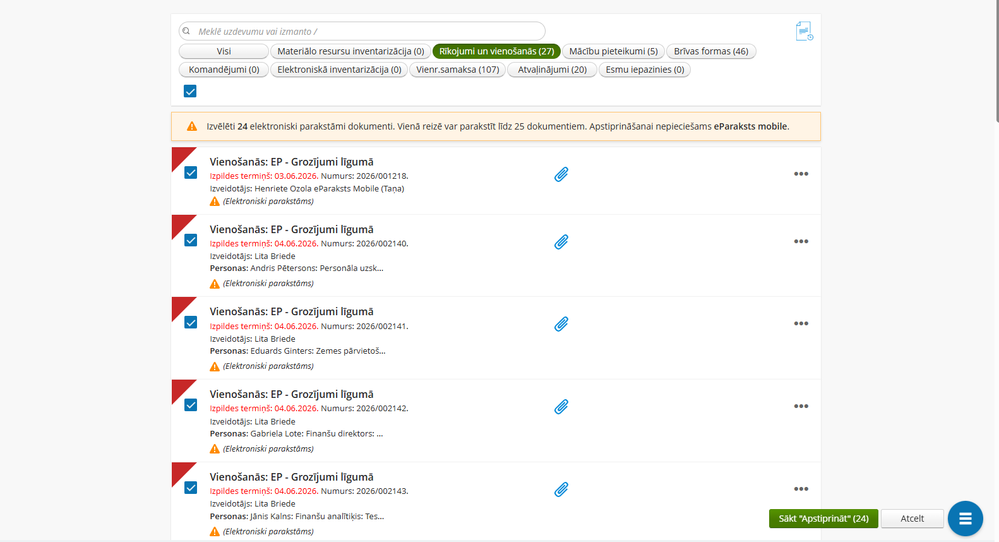The height and width of the screenshot is (542, 999).
Task: Click the search magnifier icon
Action: click(x=187, y=31)
